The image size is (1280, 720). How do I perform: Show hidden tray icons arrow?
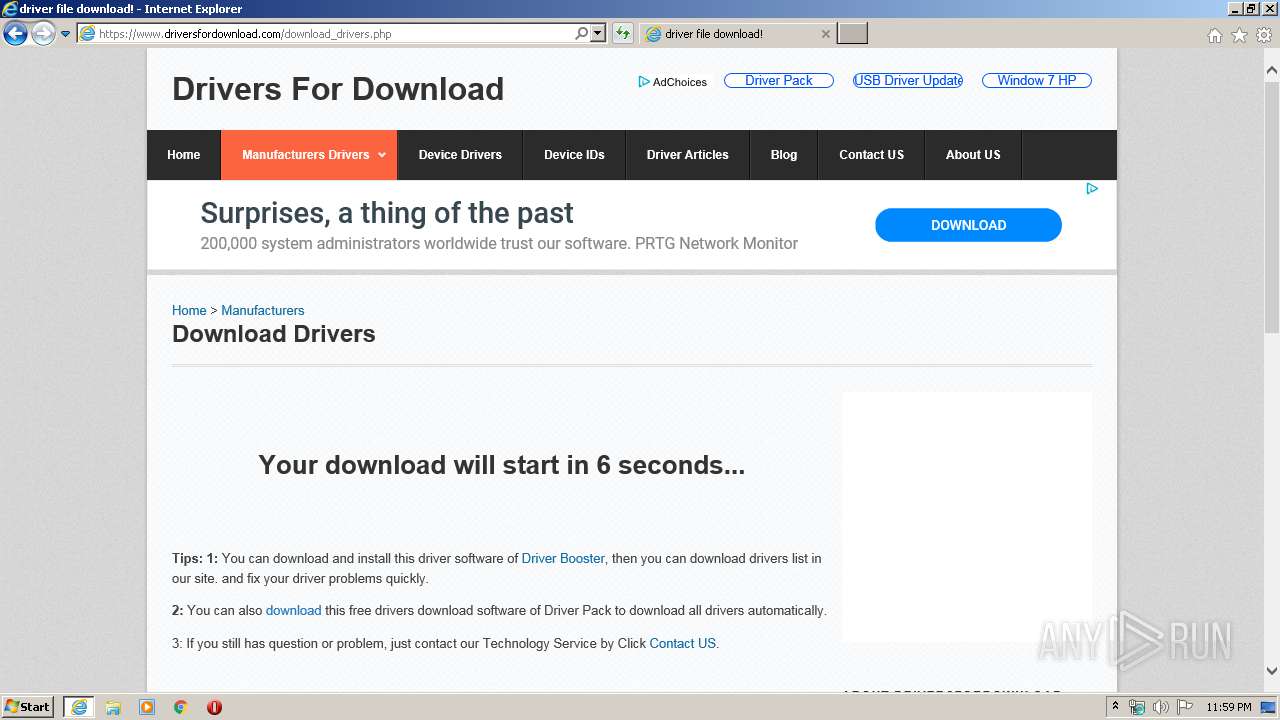pos(1116,707)
